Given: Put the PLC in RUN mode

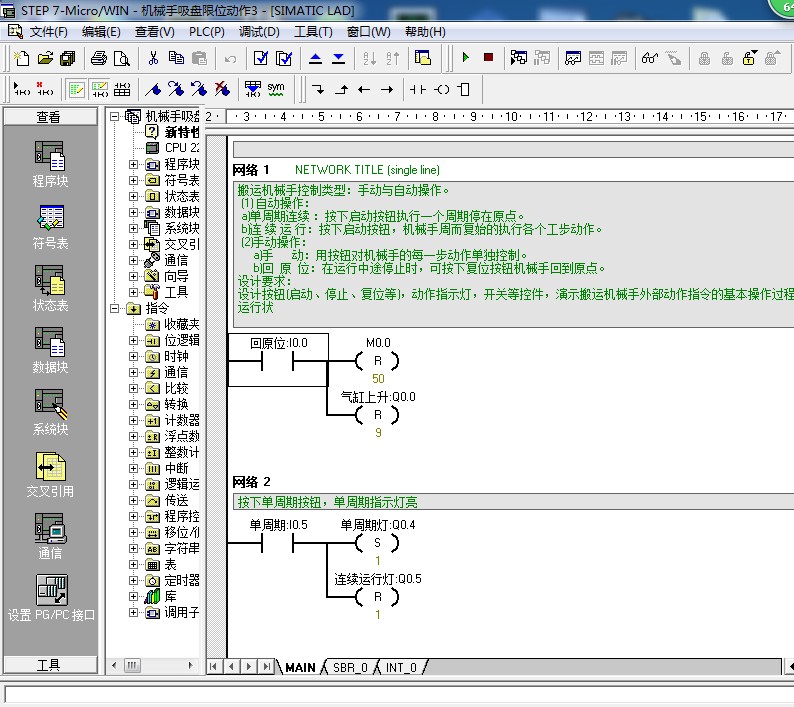Looking at the screenshot, I should click(x=466, y=57).
